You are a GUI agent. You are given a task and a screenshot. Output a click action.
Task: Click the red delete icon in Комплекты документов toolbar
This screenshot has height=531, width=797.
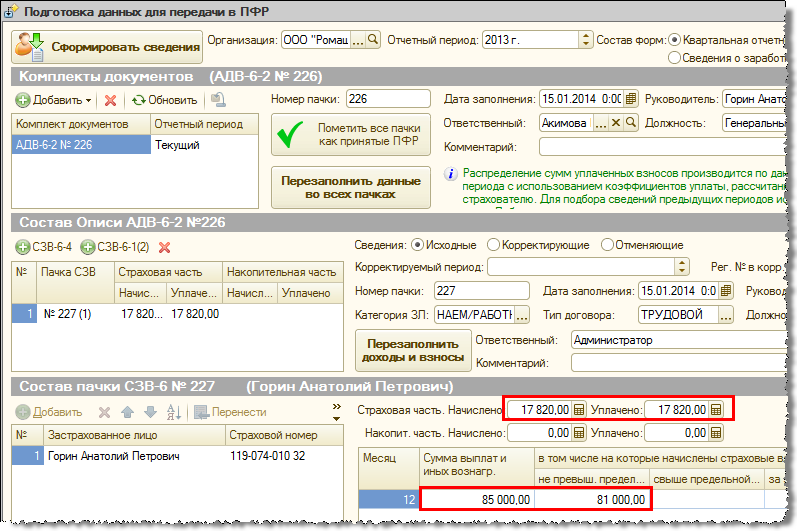110,100
